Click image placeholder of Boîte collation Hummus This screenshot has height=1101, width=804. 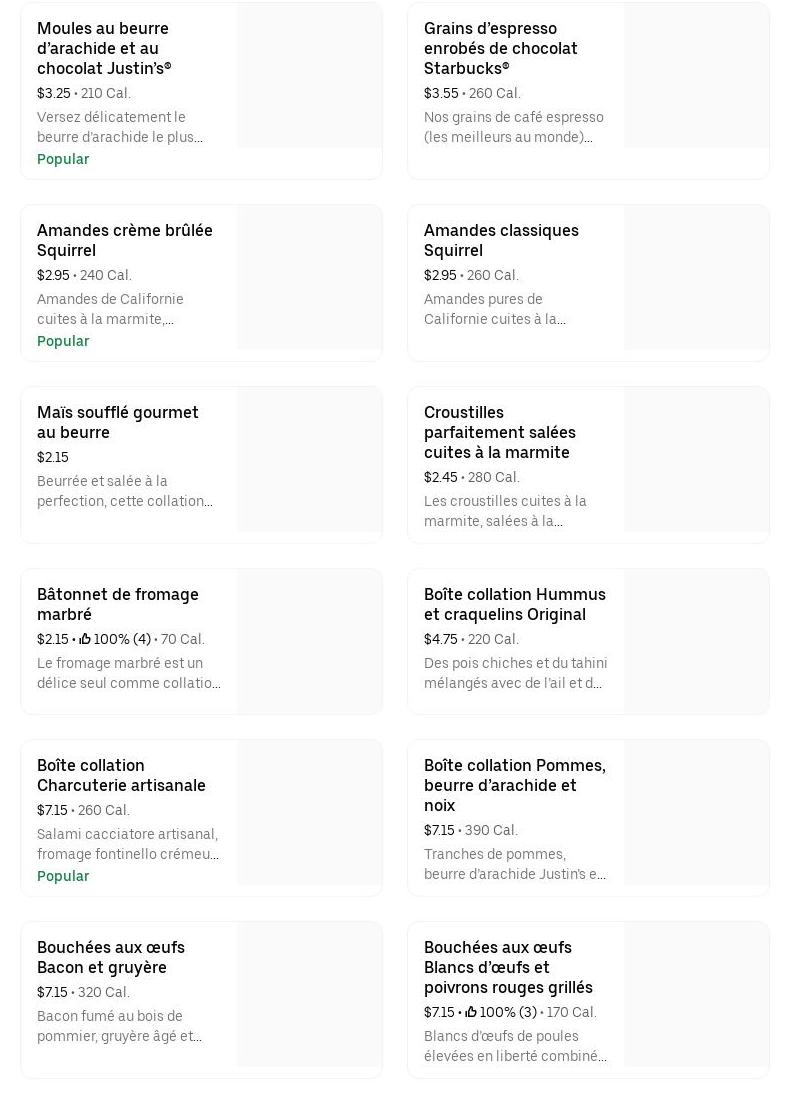tap(696, 642)
